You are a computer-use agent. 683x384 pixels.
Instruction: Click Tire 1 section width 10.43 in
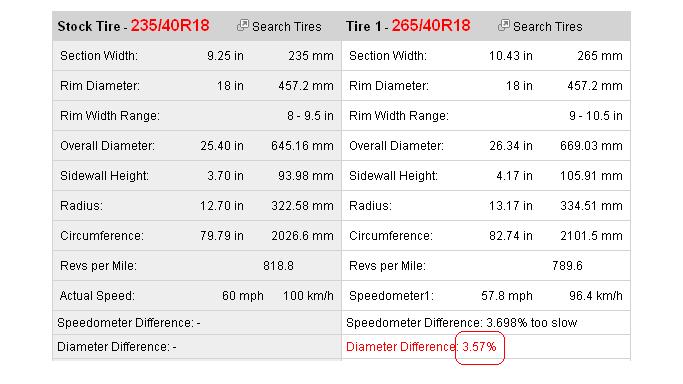(x=511, y=56)
